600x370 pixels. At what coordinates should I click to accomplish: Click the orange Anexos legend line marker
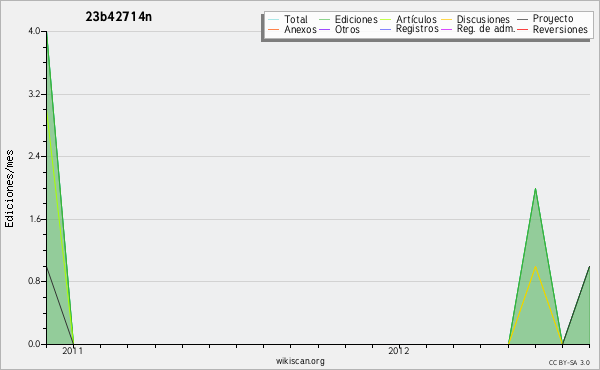(x=274, y=29)
